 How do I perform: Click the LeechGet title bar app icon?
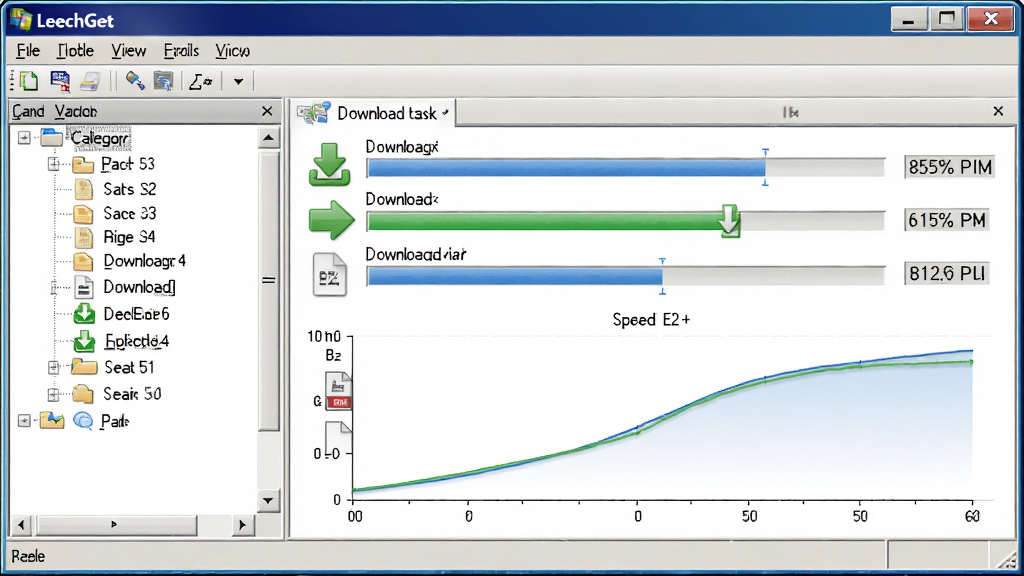click(20, 20)
